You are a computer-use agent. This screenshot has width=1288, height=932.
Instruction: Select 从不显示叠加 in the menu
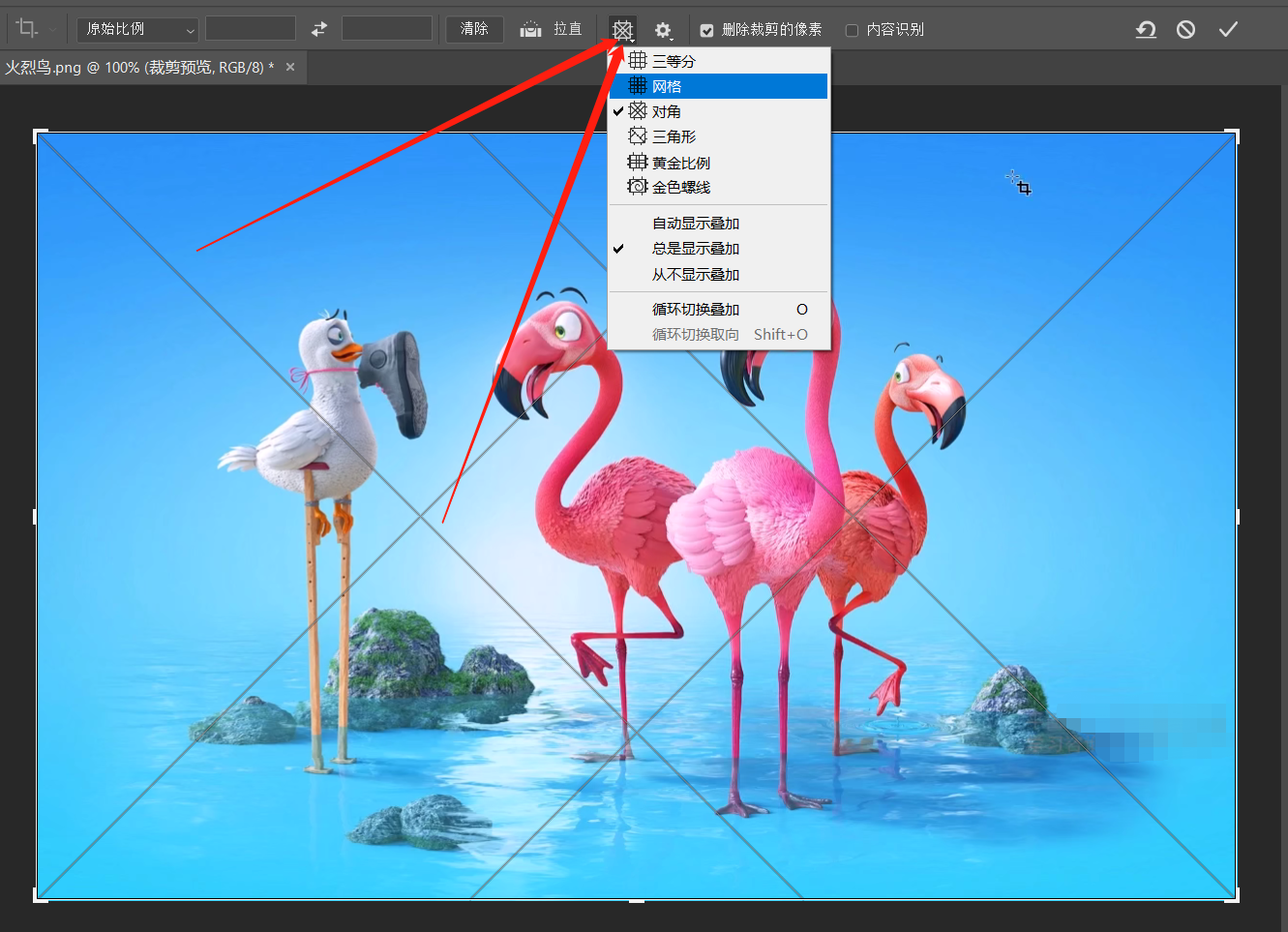coord(719,275)
